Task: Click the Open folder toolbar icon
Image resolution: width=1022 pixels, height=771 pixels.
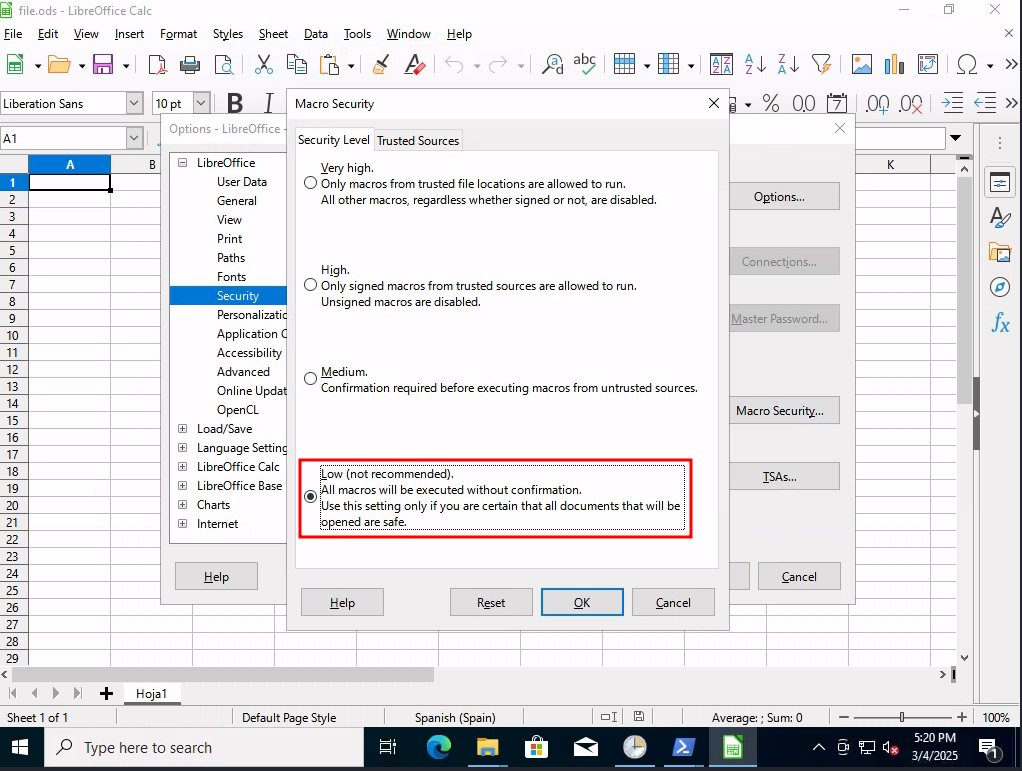Action: click(x=59, y=65)
